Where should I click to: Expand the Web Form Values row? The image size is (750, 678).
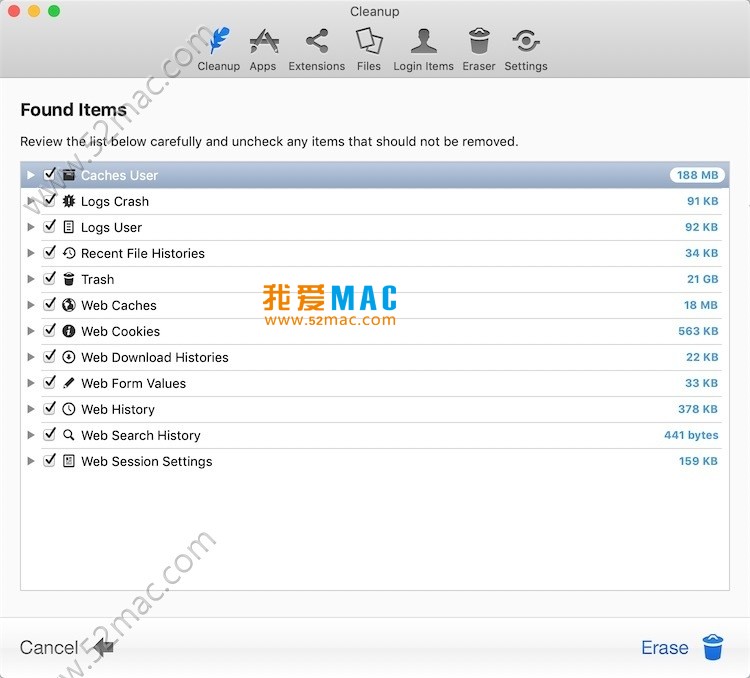[x=31, y=383]
